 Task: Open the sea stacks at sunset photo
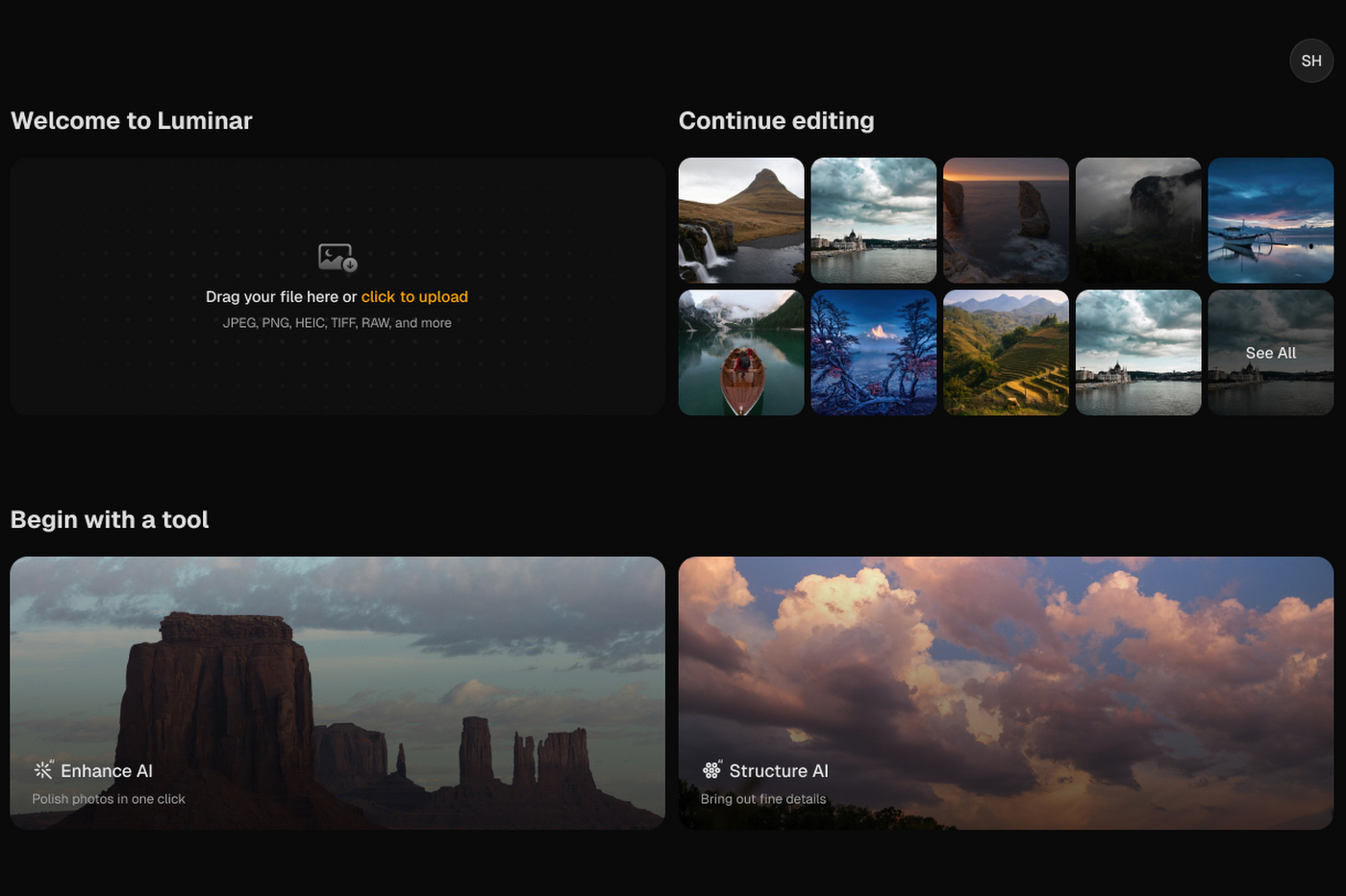coord(1006,220)
